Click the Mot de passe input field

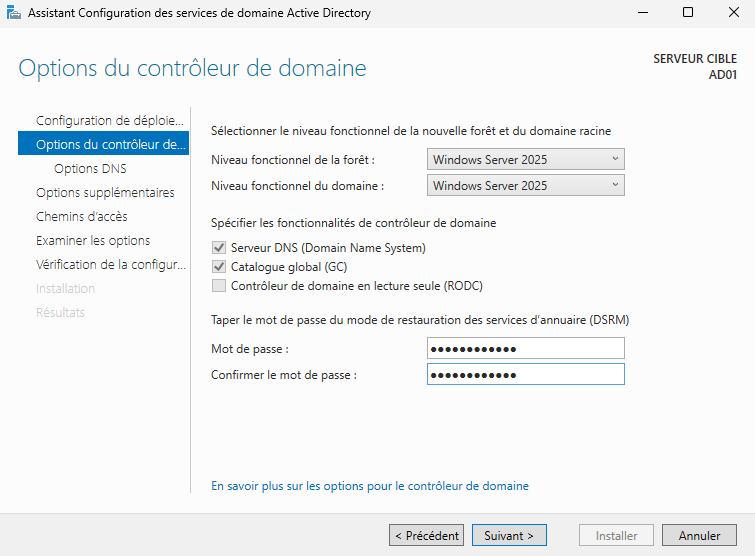pos(525,348)
